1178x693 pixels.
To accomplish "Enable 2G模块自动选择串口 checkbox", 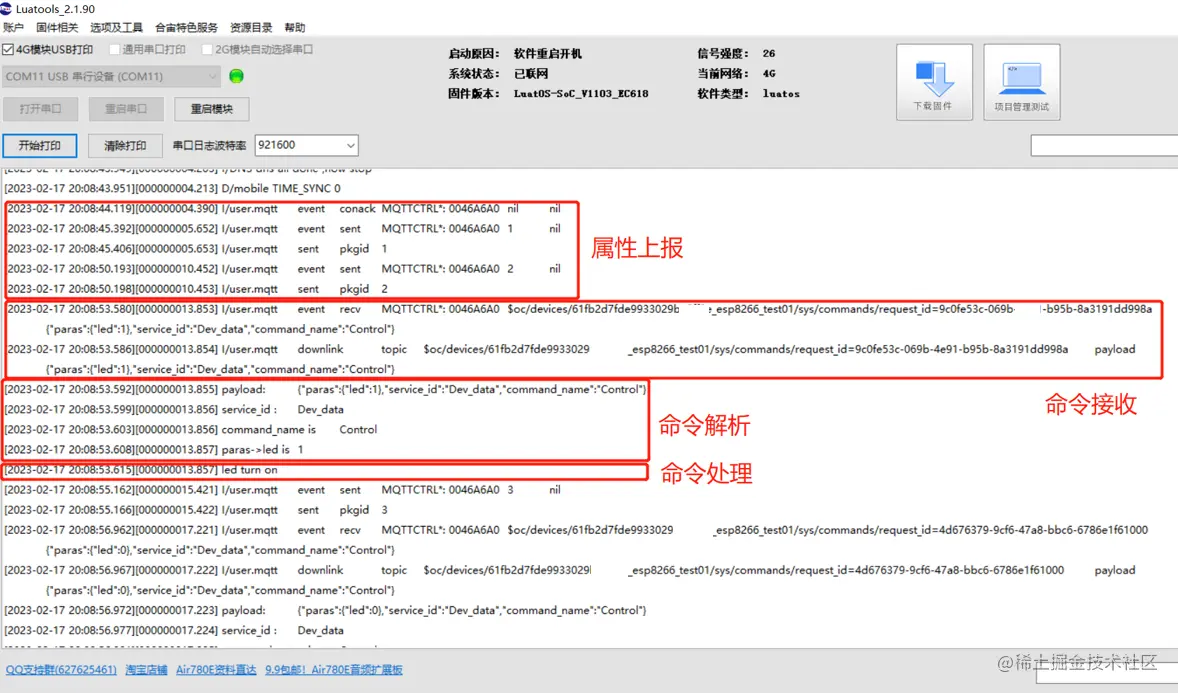I will coord(207,50).
